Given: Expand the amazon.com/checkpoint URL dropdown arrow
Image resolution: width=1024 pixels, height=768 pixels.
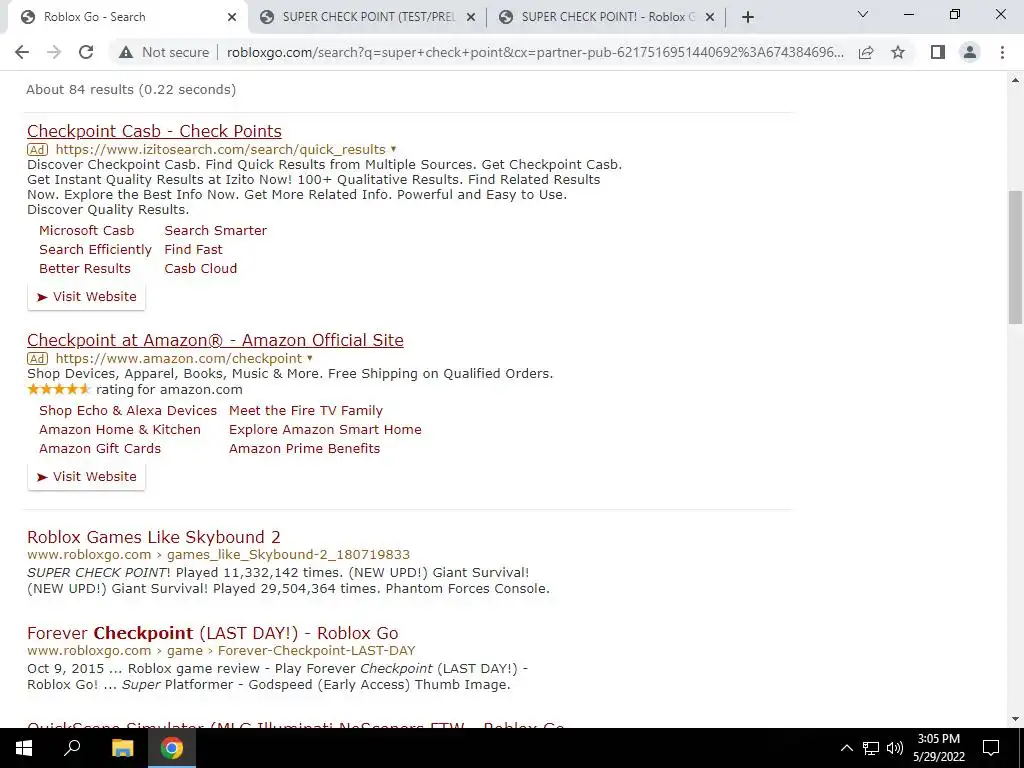Looking at the screenshot, I should pos(310,359).
